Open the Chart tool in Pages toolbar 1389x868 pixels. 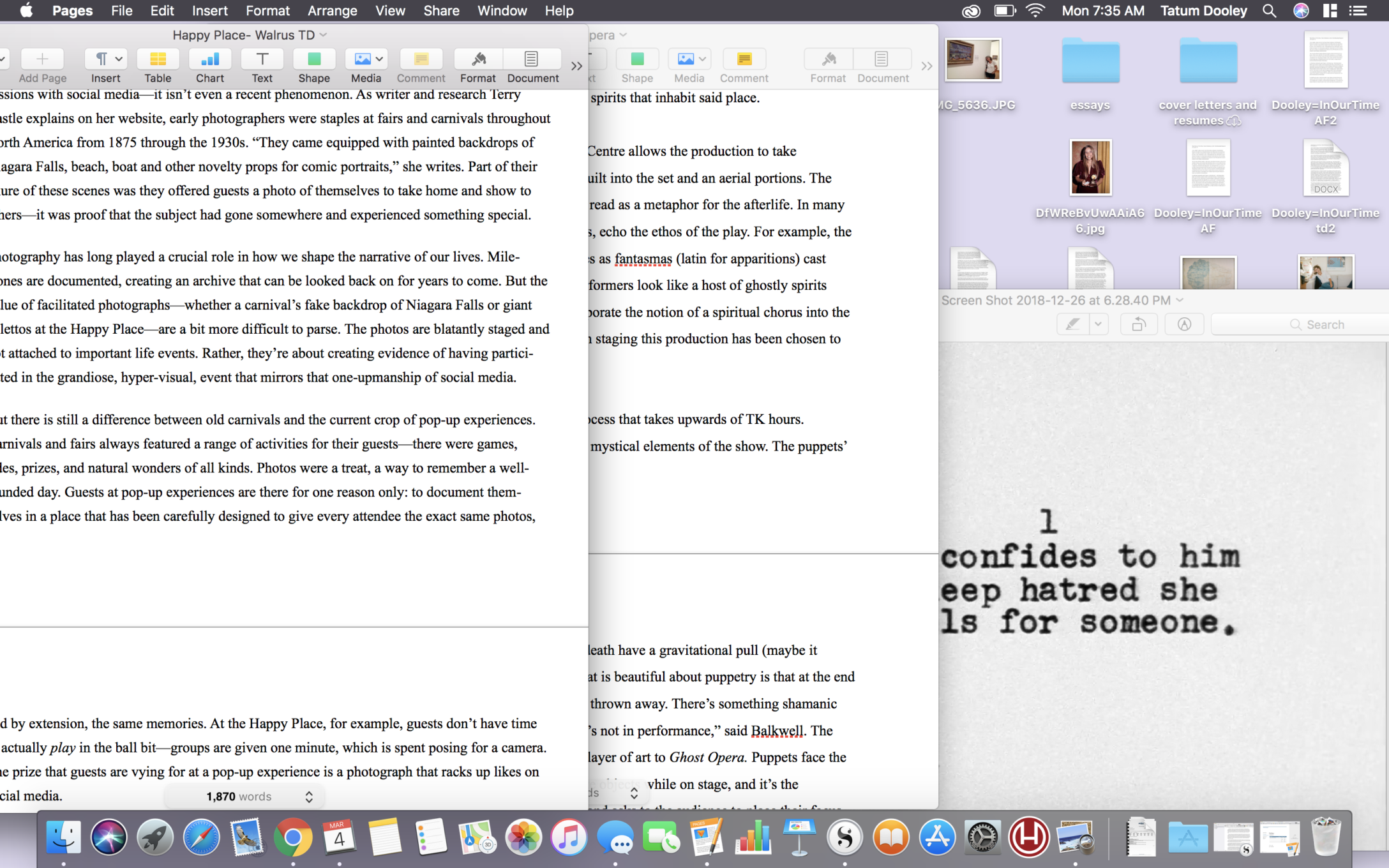point(210,59)
